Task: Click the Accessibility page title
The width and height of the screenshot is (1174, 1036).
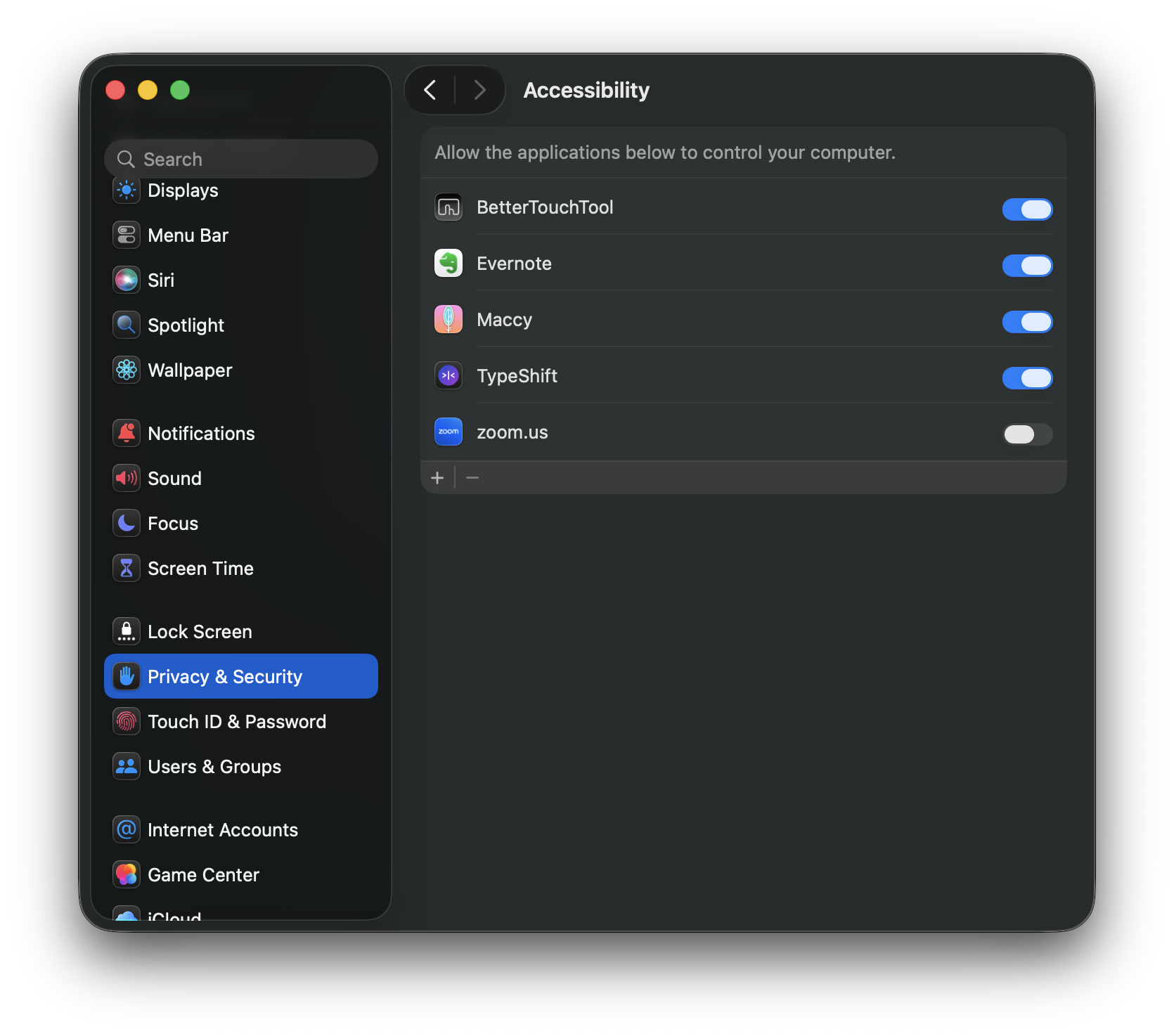Action: pos(586,90)
